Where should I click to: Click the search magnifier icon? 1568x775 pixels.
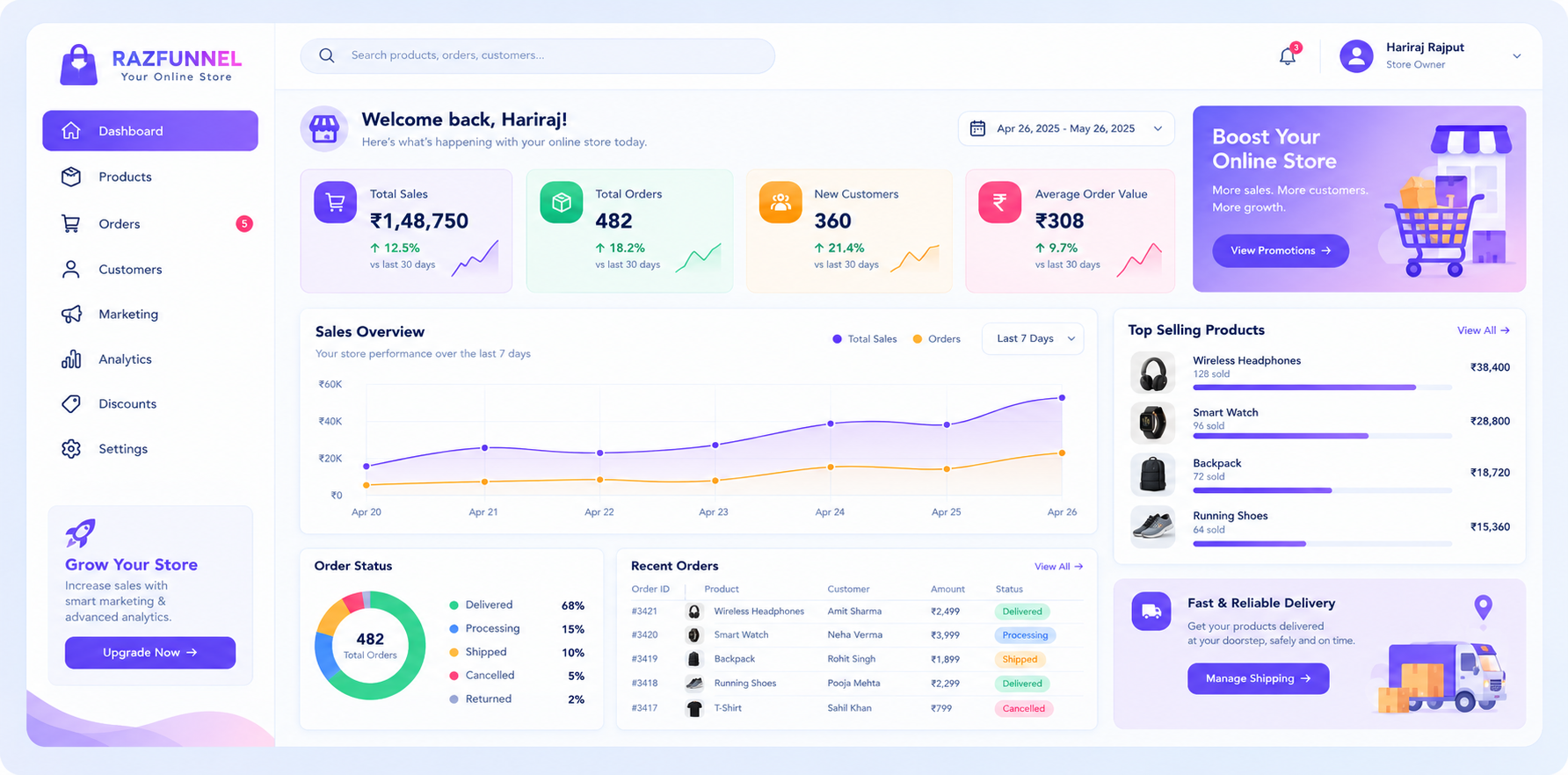click(x=327, y=55)
